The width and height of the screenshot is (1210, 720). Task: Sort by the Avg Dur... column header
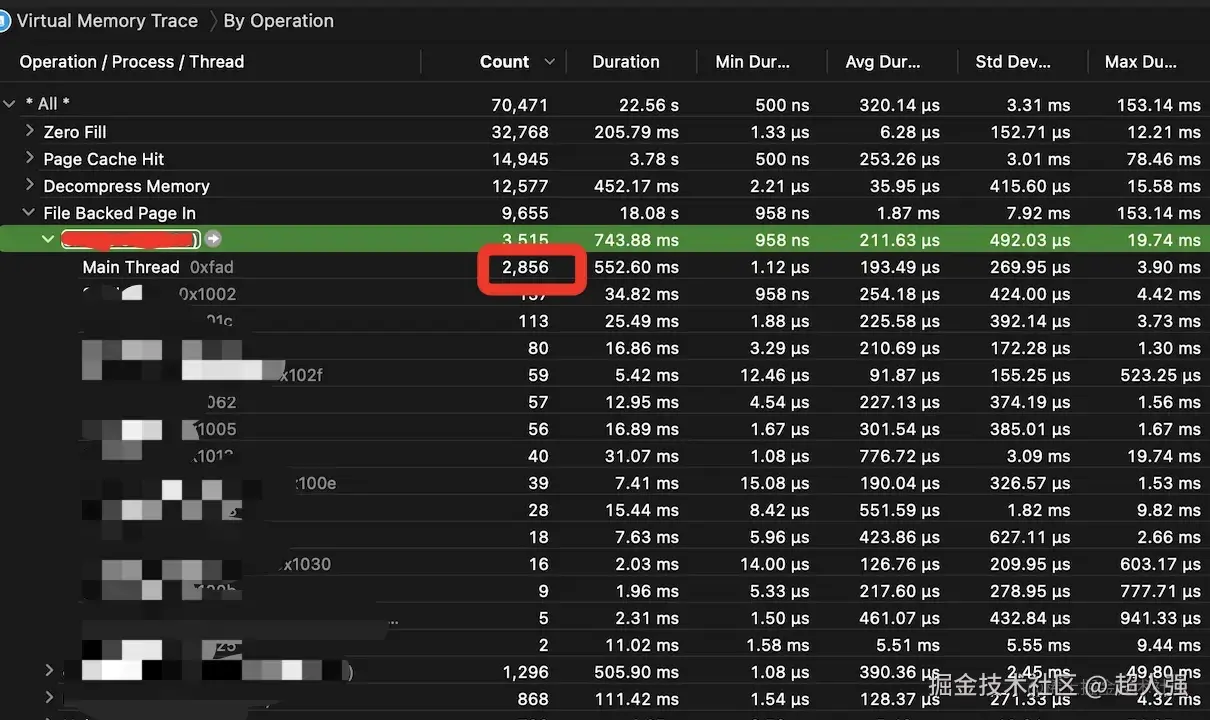(x=883, y=62)
